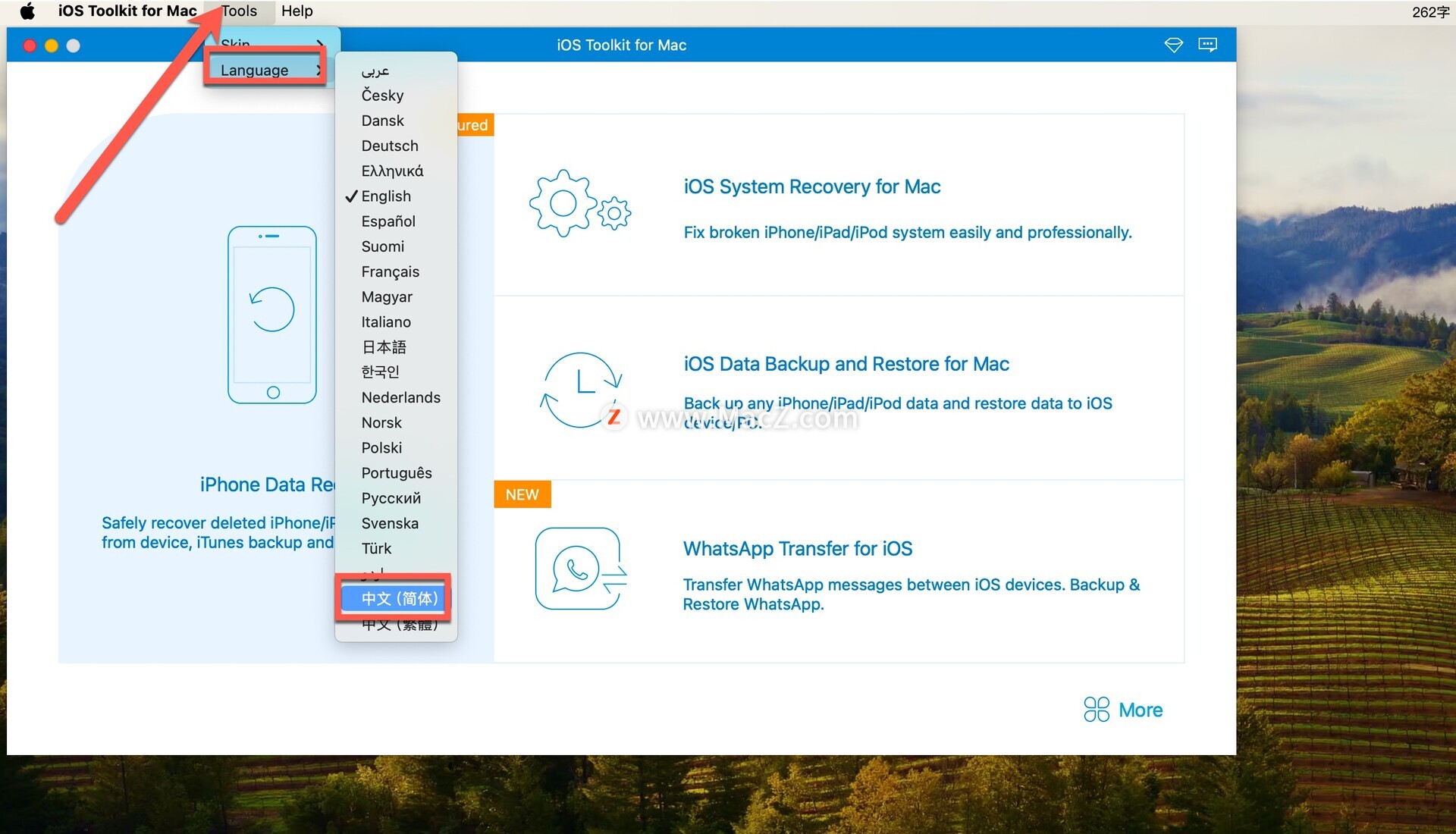
Task: Select Italiano language
Action: 397,322
